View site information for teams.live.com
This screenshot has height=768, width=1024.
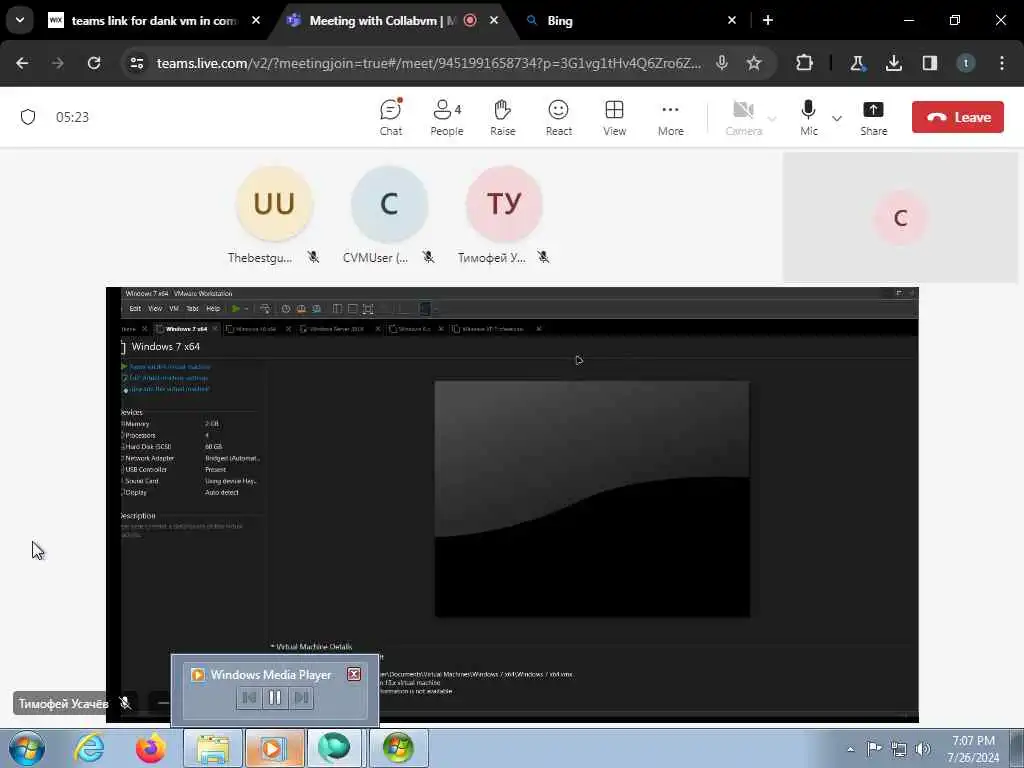[137, 63]
